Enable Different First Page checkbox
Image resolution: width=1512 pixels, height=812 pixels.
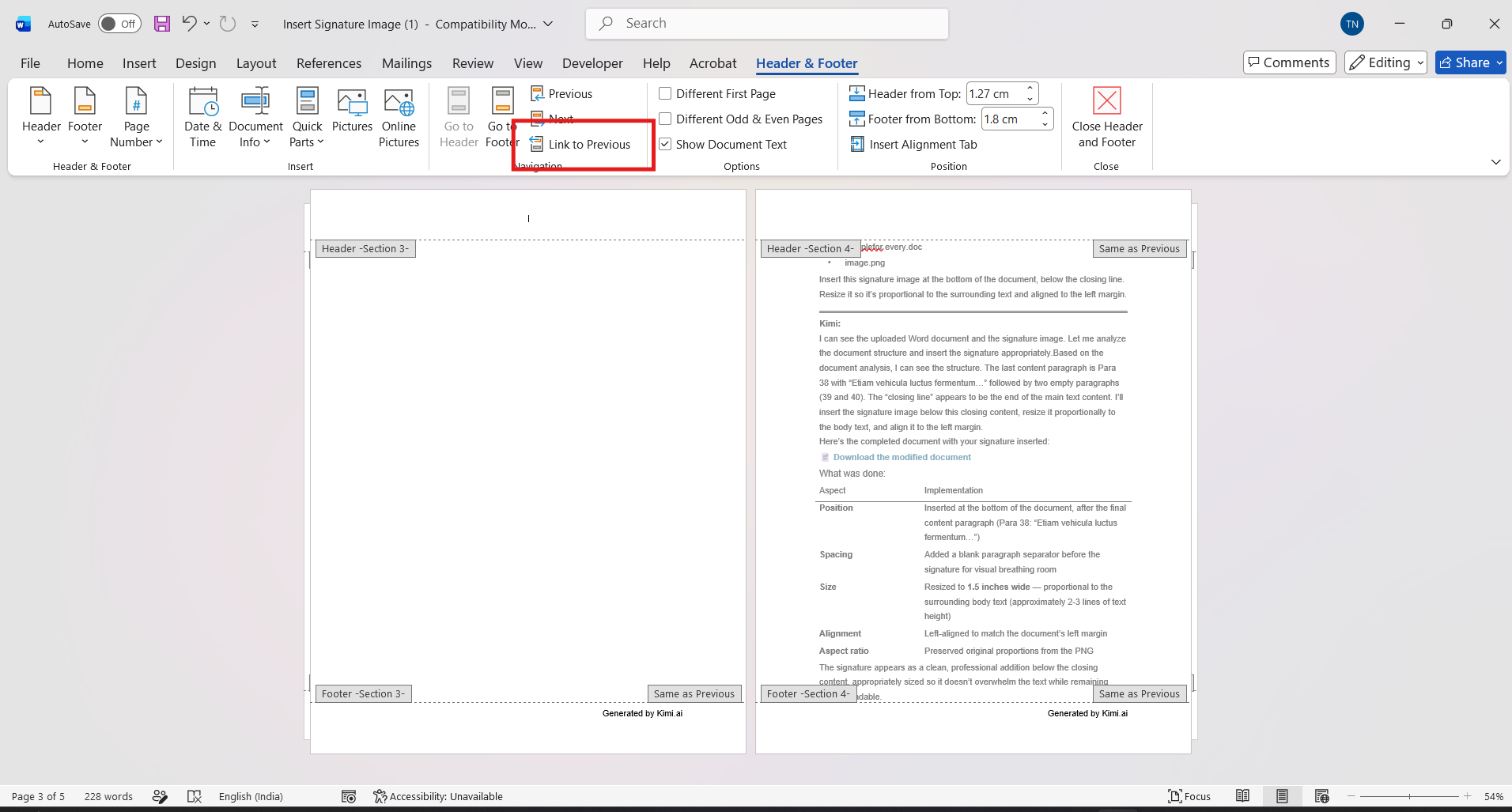(x=665, y=93)
